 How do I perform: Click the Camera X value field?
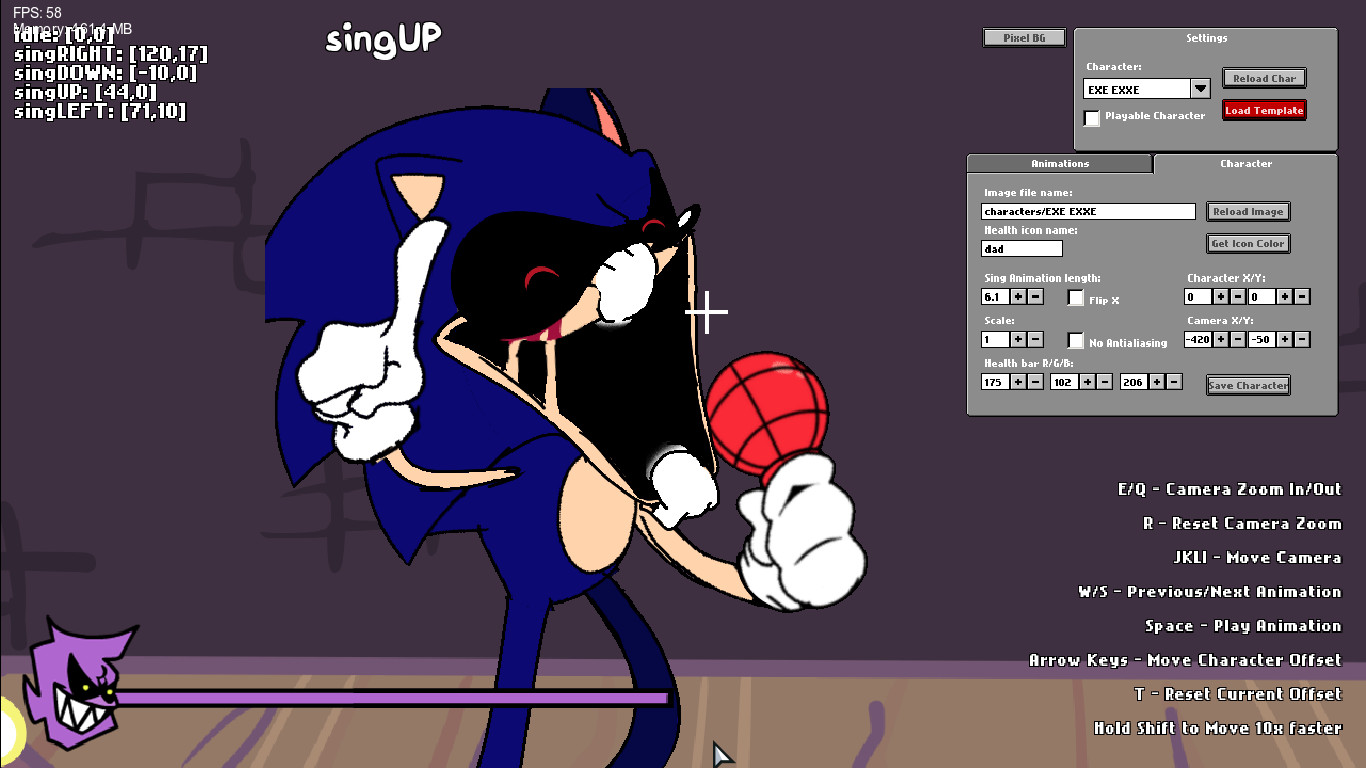pyautogui.click(x=1198, y=340)
